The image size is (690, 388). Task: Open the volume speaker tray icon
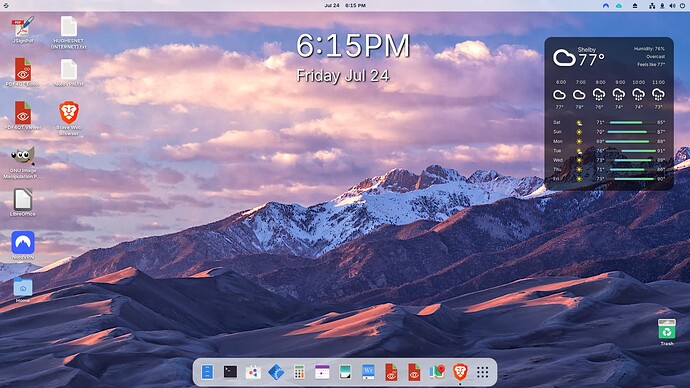672,6
